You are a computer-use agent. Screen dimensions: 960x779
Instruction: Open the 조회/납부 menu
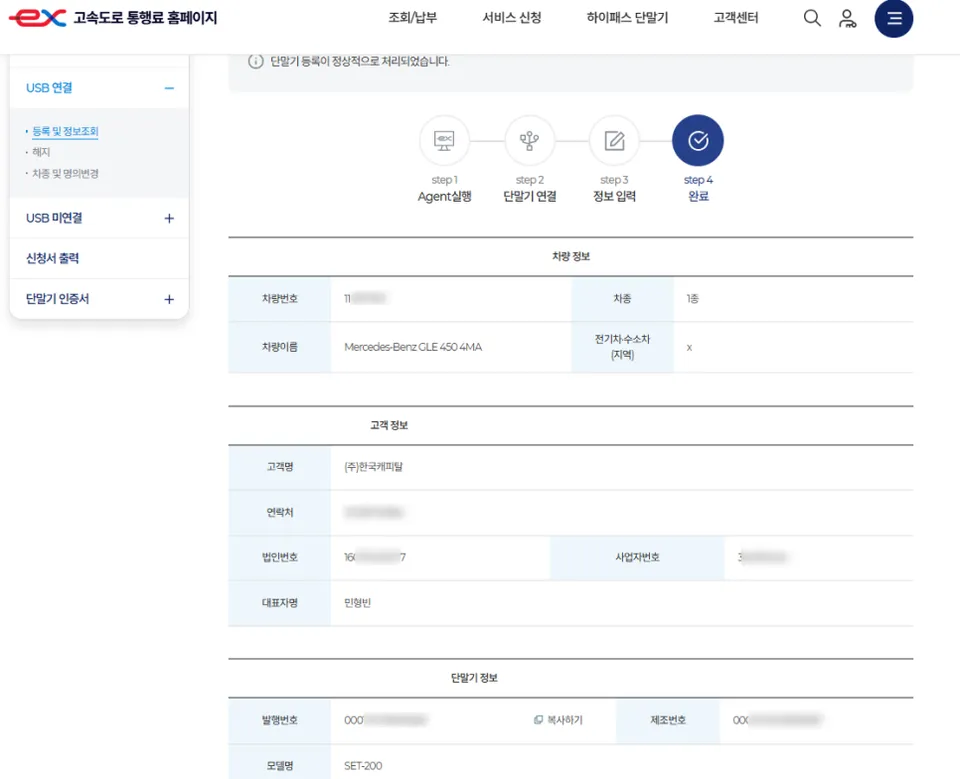point(413,18)
